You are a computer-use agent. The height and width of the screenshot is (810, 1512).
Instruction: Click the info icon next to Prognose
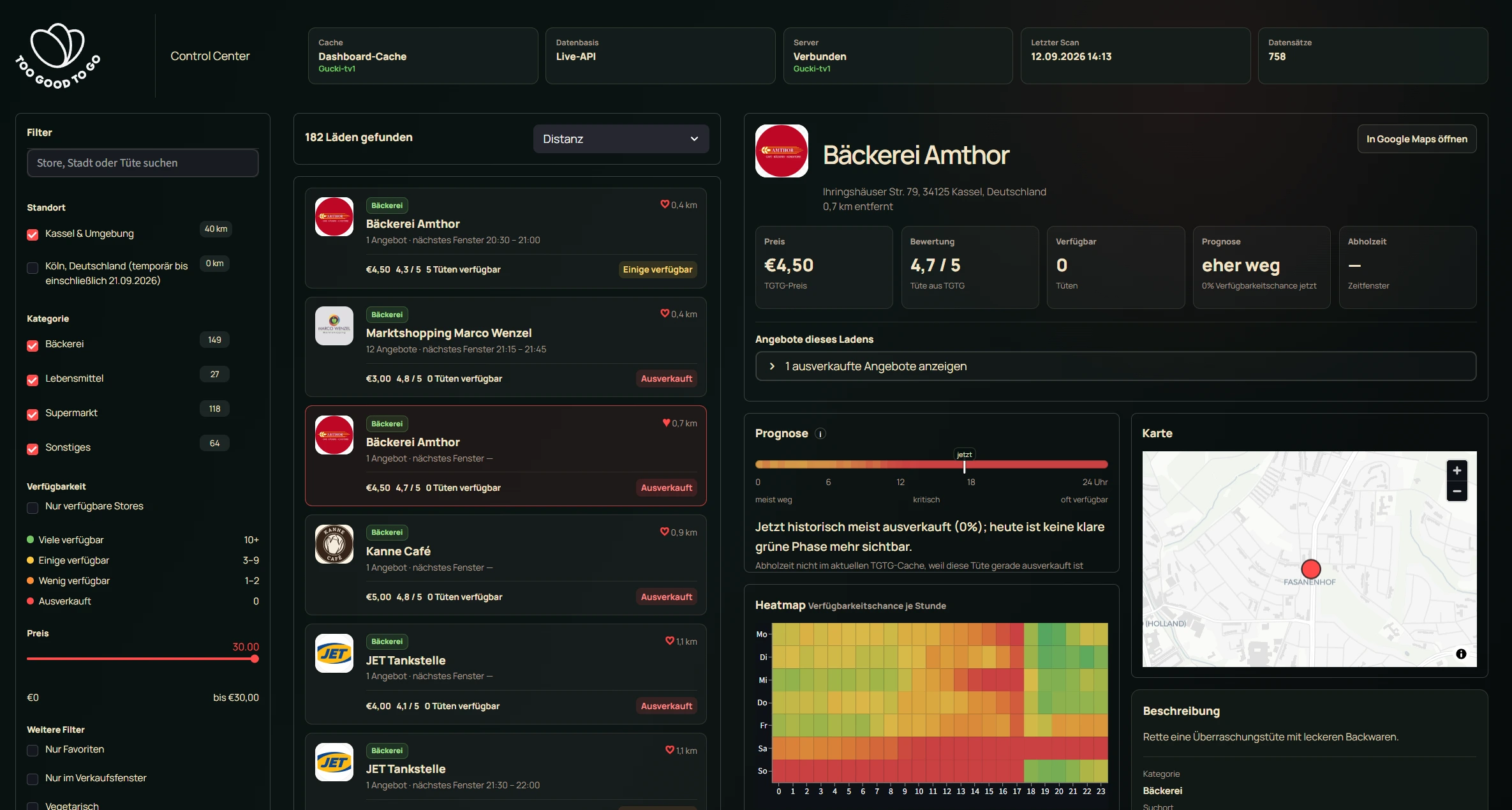click(x=820, y=434)
